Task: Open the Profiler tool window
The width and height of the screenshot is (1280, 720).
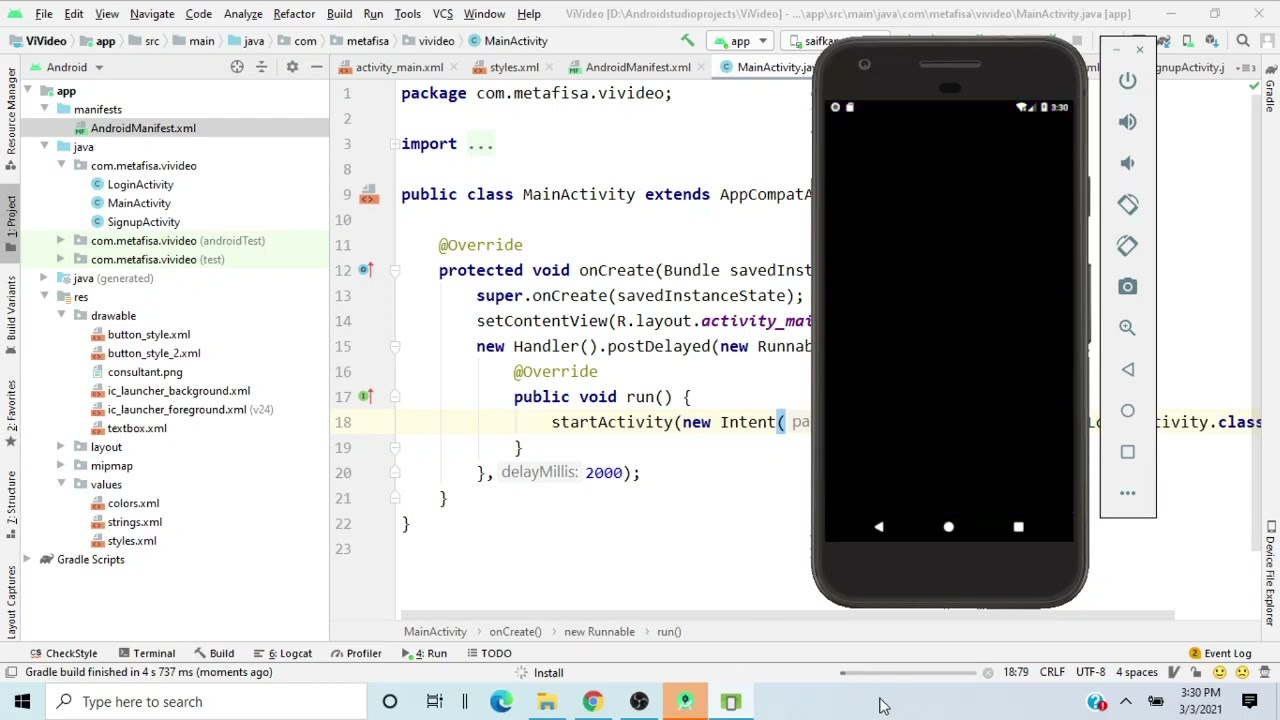Action: click(x=356, y=654)
